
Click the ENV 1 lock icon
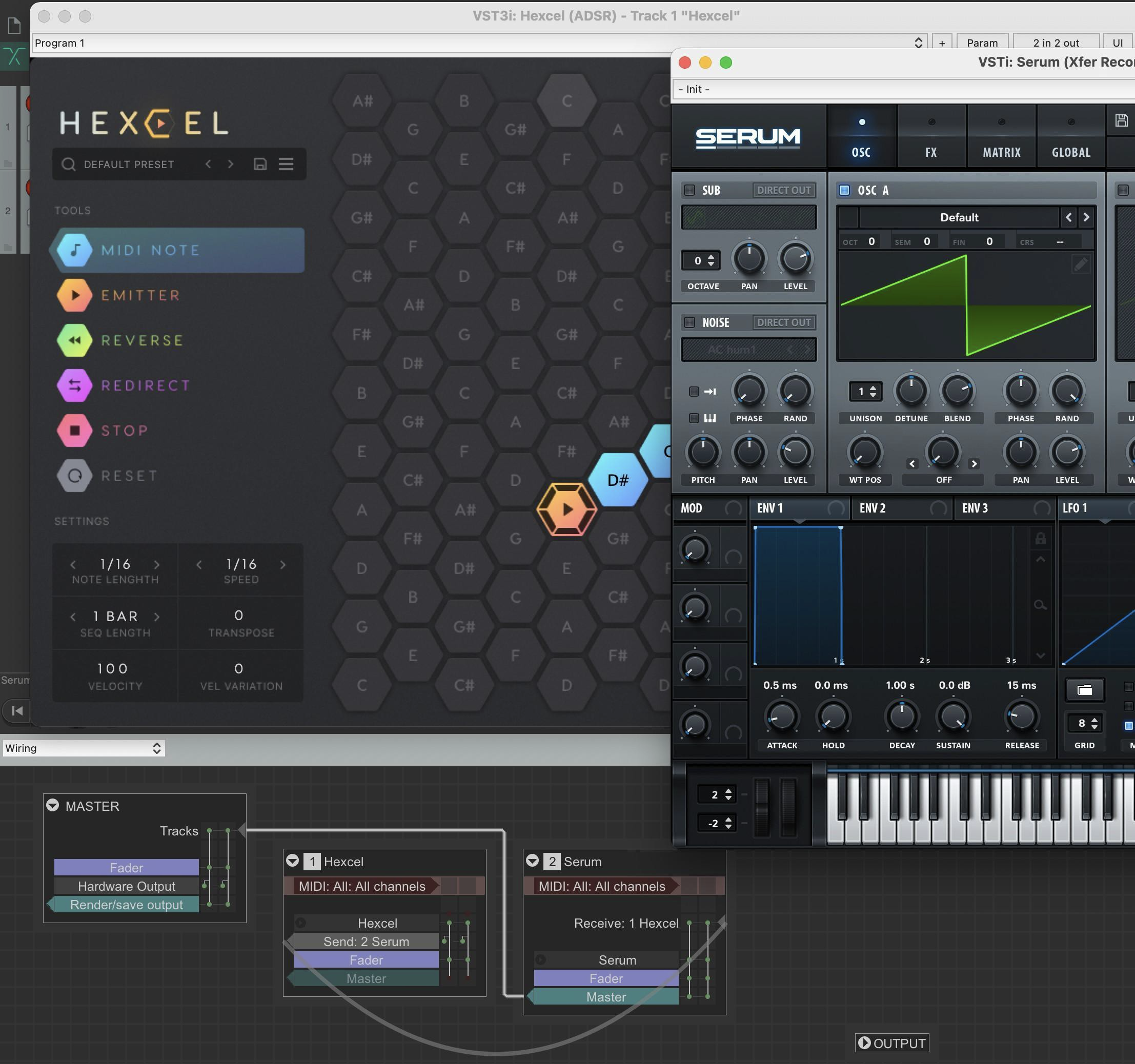1040,538
